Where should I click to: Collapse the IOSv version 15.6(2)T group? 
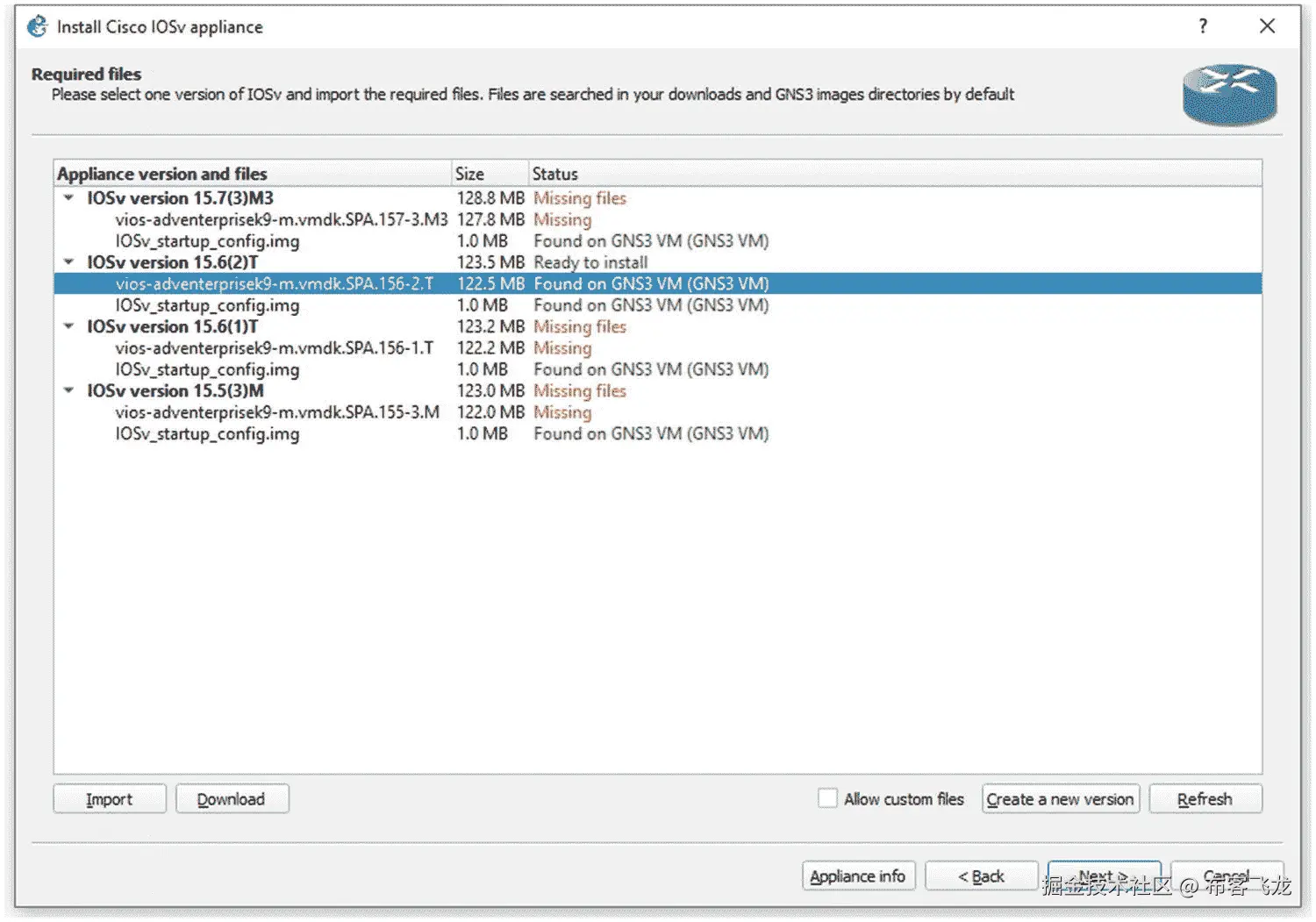68,262
